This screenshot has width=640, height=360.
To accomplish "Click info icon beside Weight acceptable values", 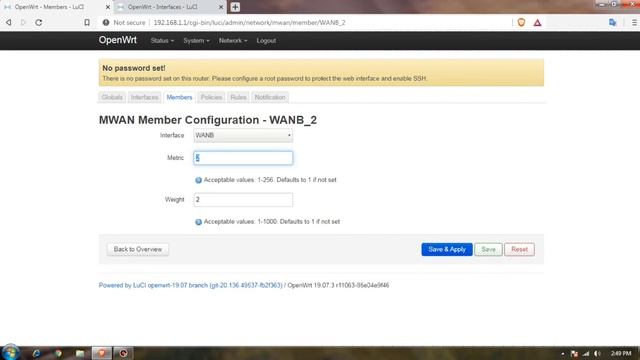I will [198, 222].
